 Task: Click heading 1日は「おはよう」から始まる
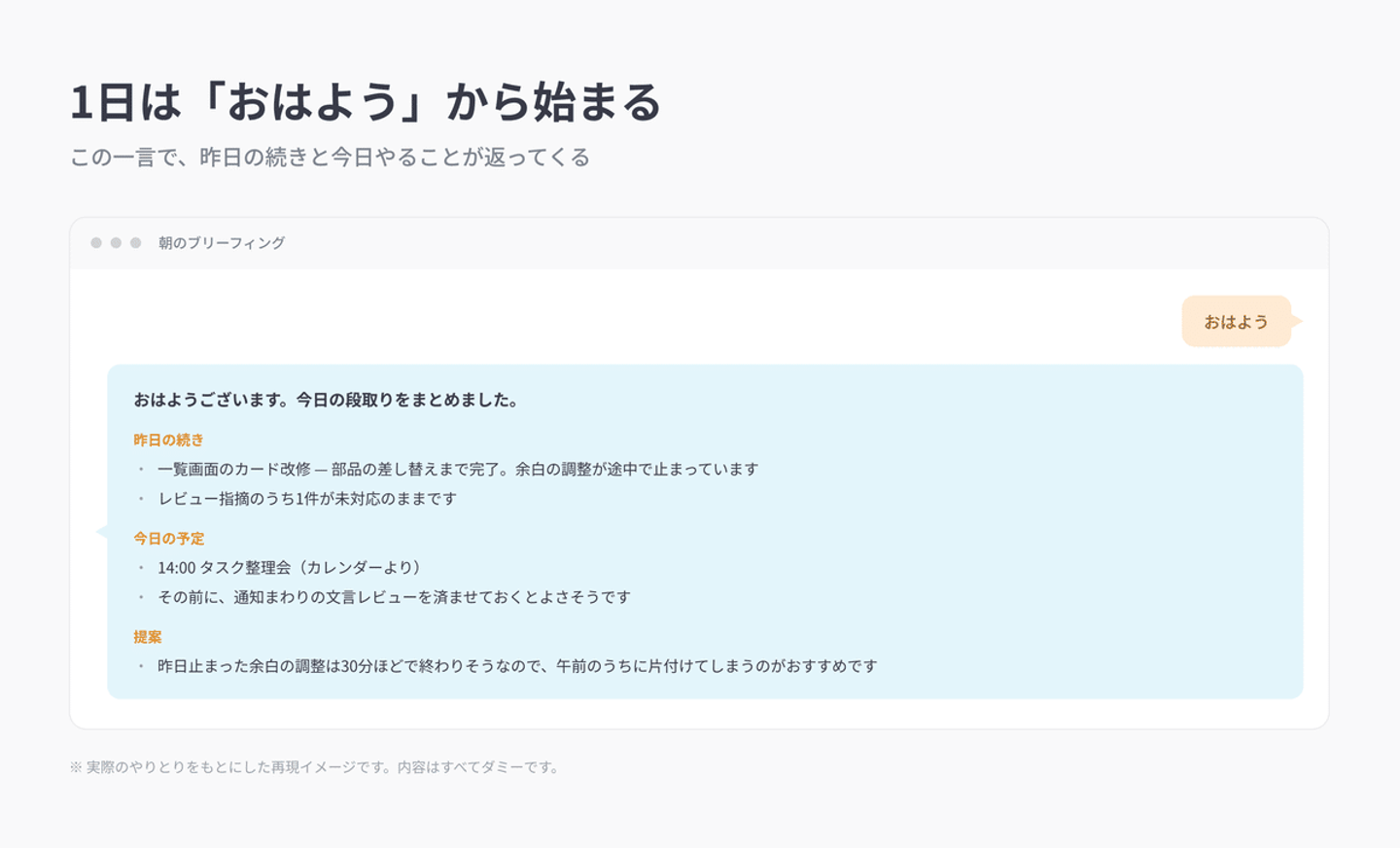click(x=366, y=102)
